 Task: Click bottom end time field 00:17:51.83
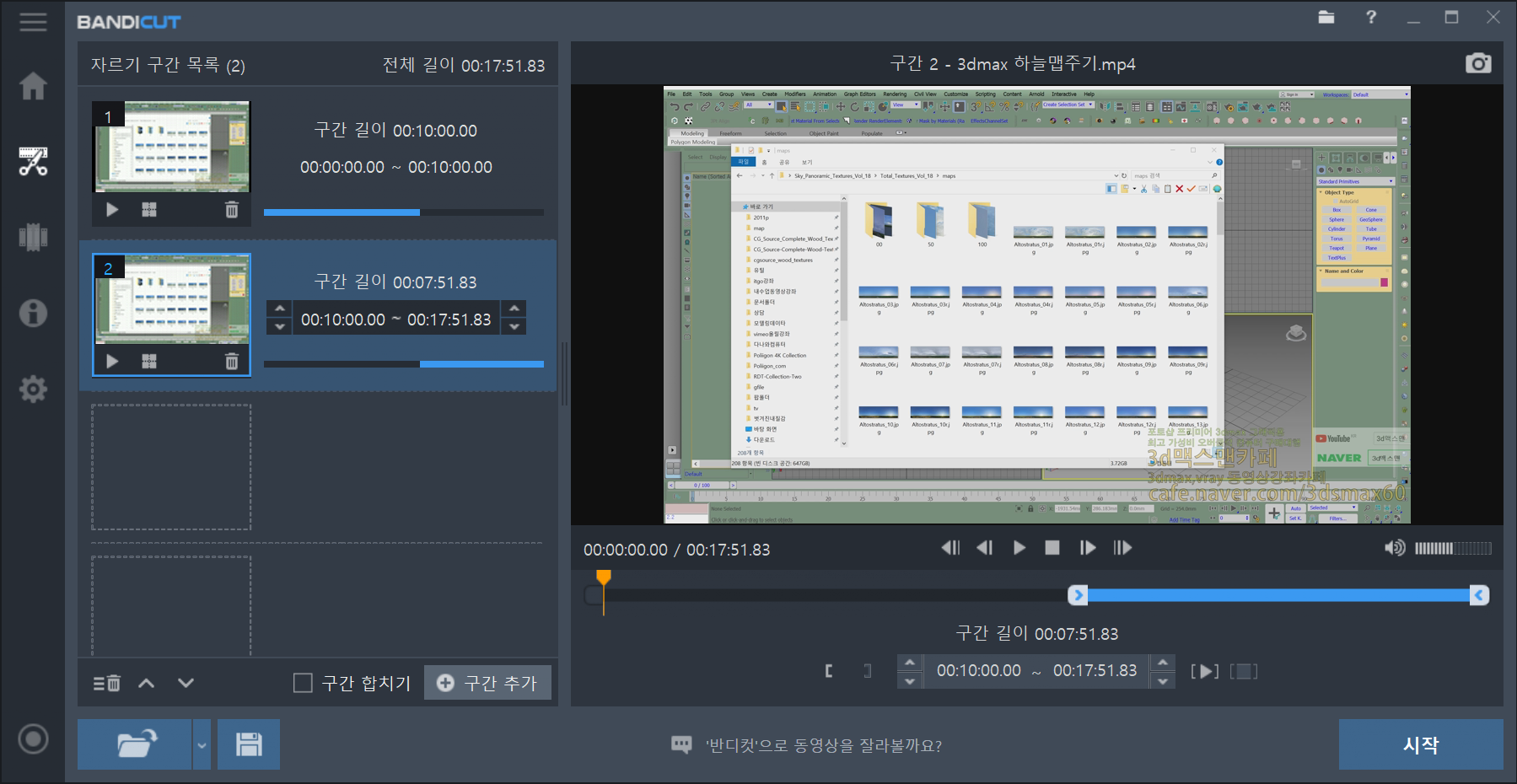(1095, 671)
